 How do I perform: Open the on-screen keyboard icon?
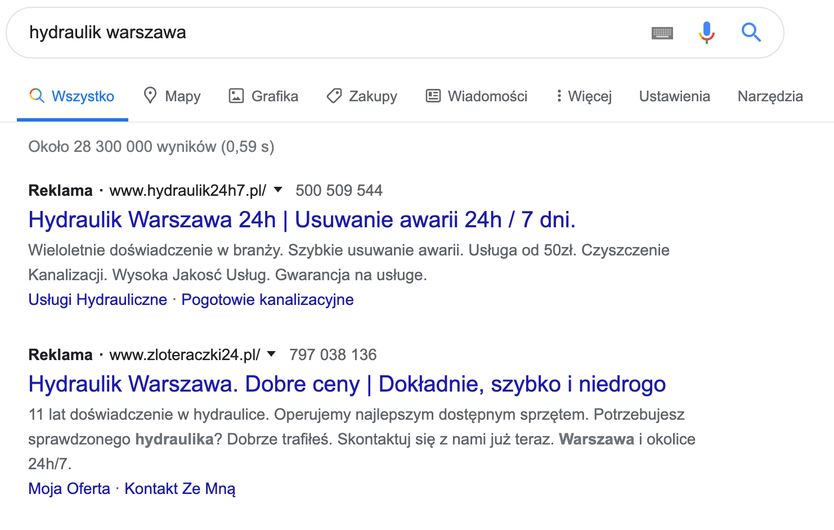(662, 33)
